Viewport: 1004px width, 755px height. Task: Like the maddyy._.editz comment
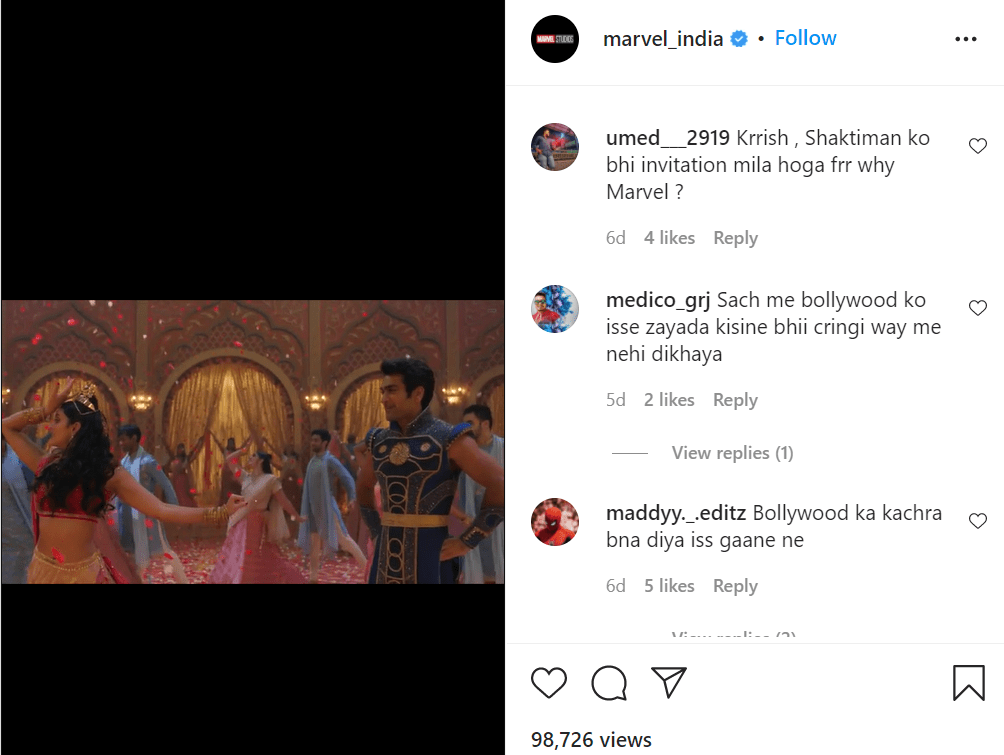978,521
